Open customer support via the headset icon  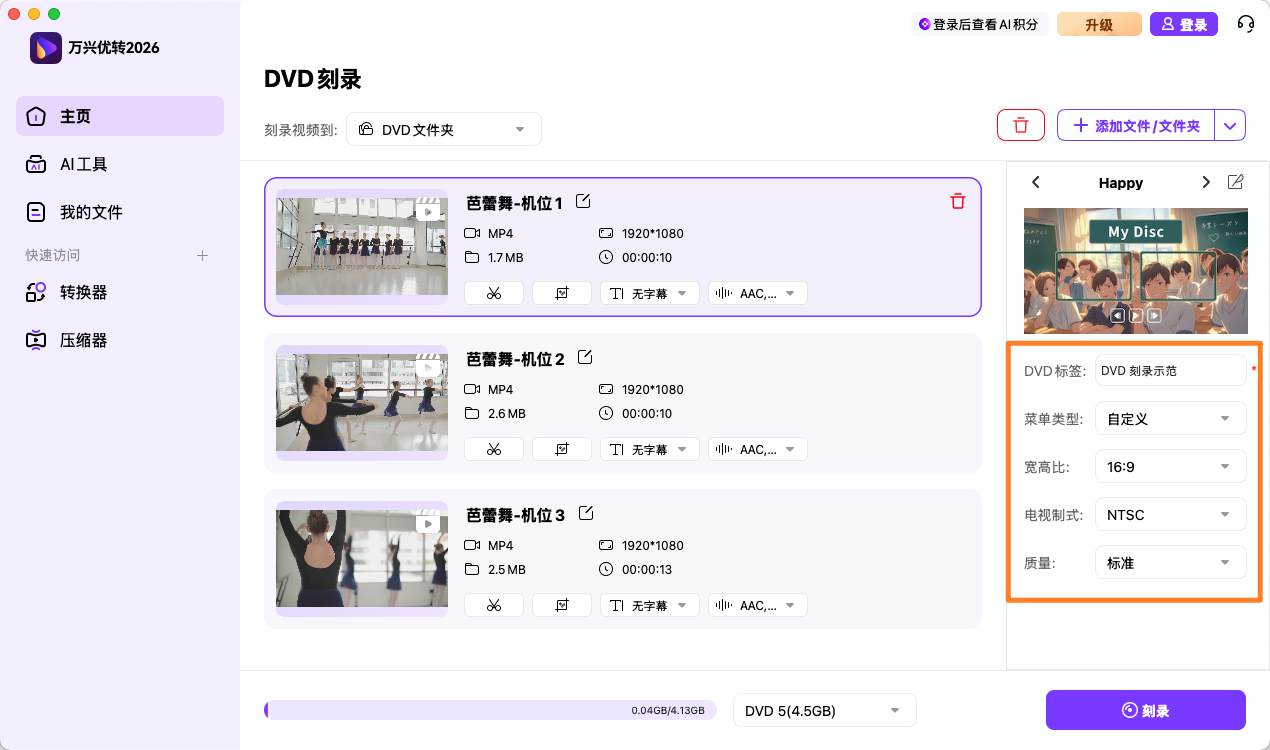pyautogui.click(x=1245, y=23)
